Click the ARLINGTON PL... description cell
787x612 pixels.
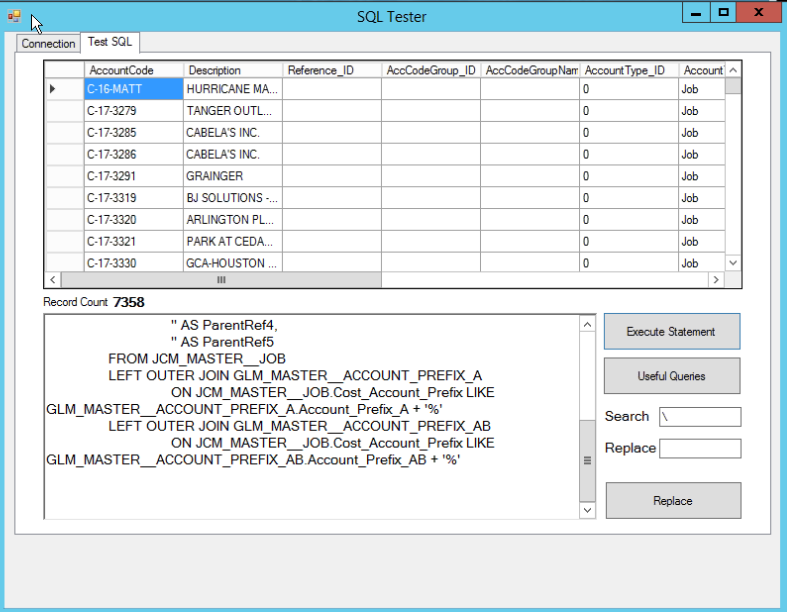[233, 219]
